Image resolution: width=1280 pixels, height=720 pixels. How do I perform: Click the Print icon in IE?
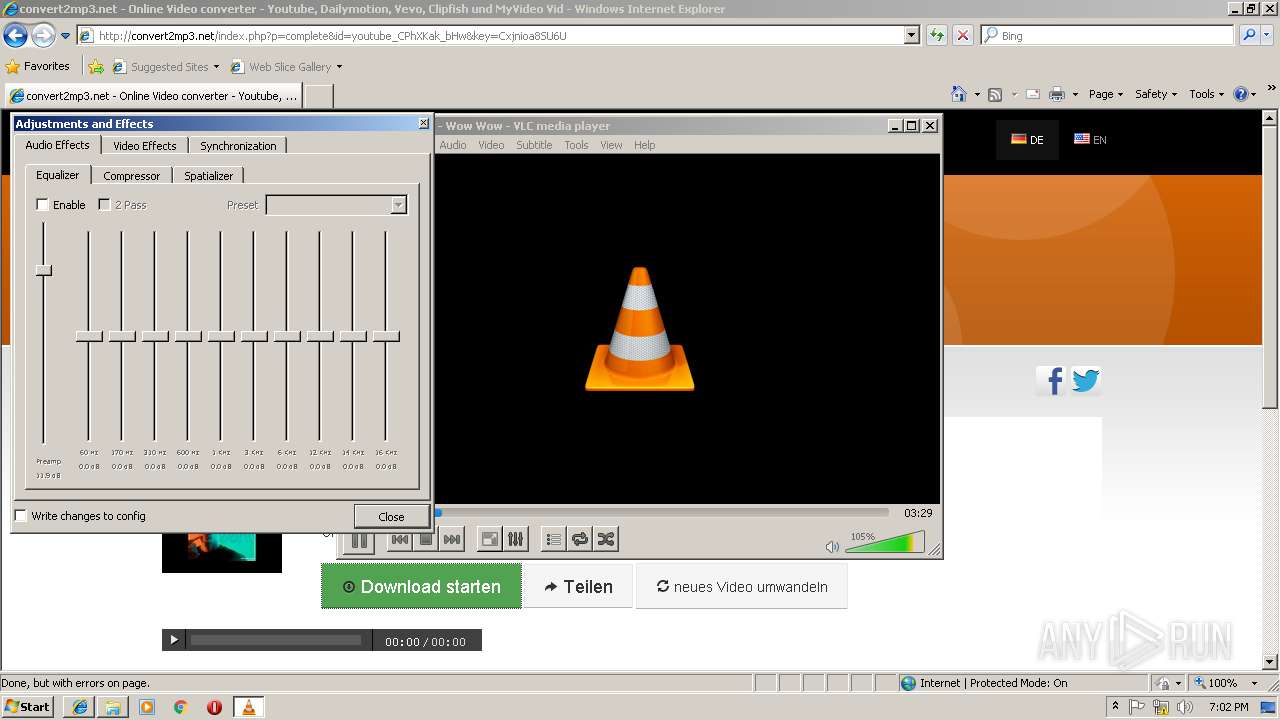point(1056,94)
